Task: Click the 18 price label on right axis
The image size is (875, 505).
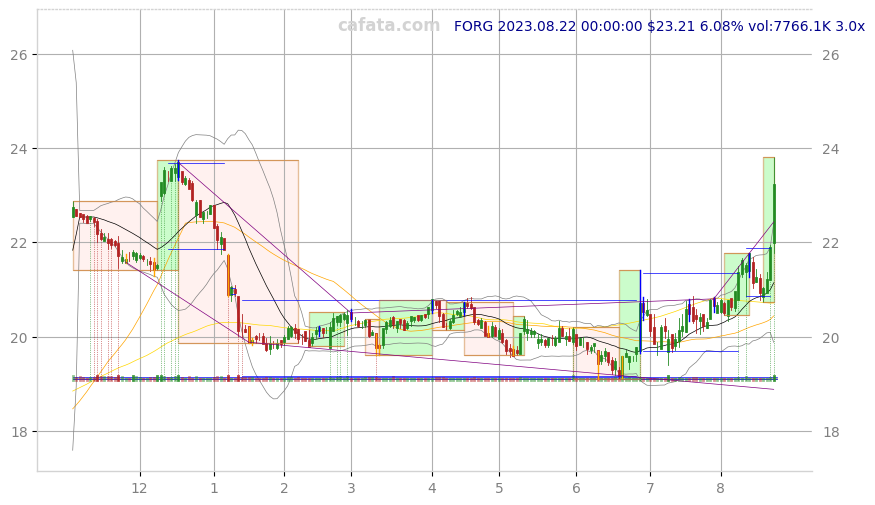Action: [831, 432]
